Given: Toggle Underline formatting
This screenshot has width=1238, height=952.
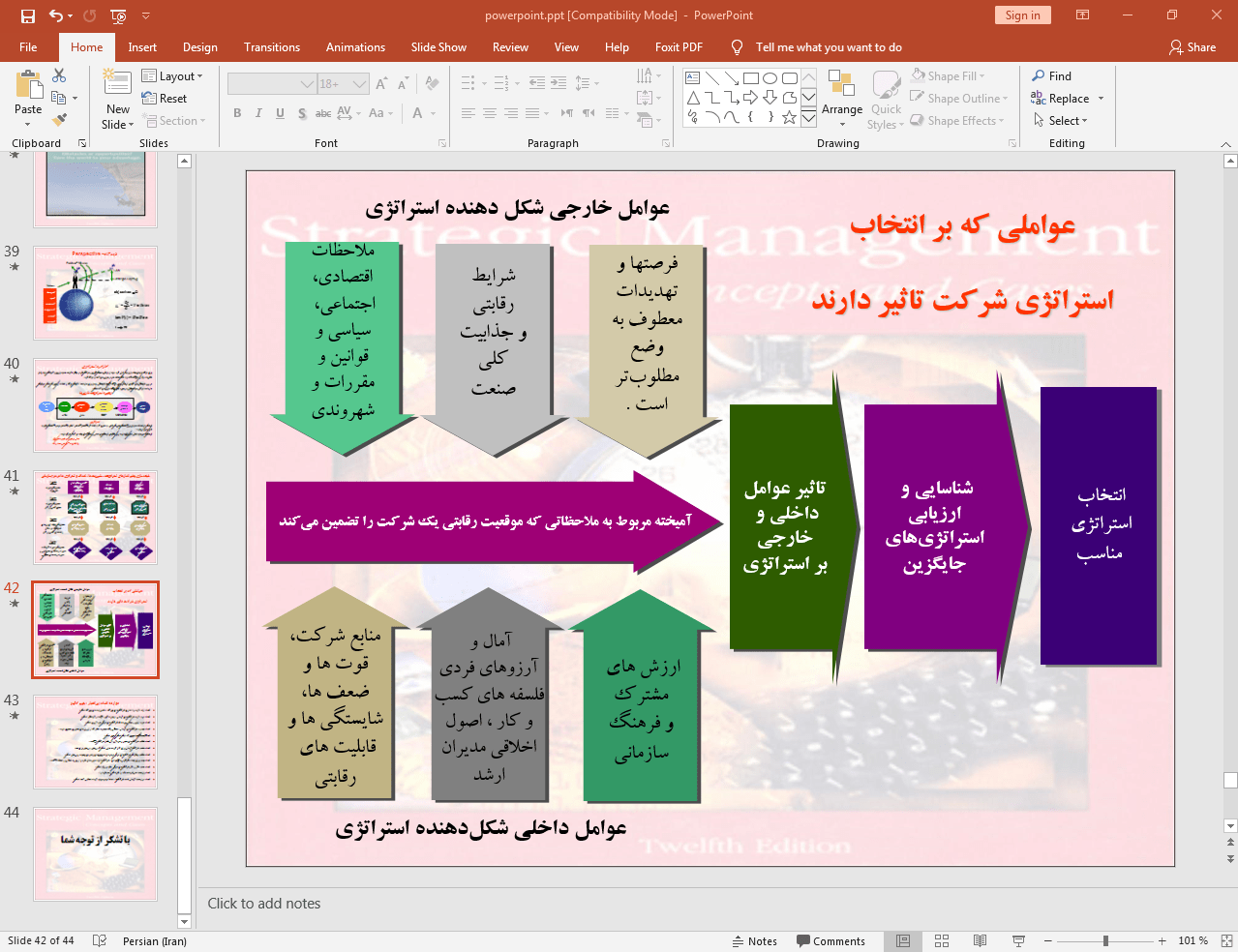Looking at the screenshot, I should point(280,113).
